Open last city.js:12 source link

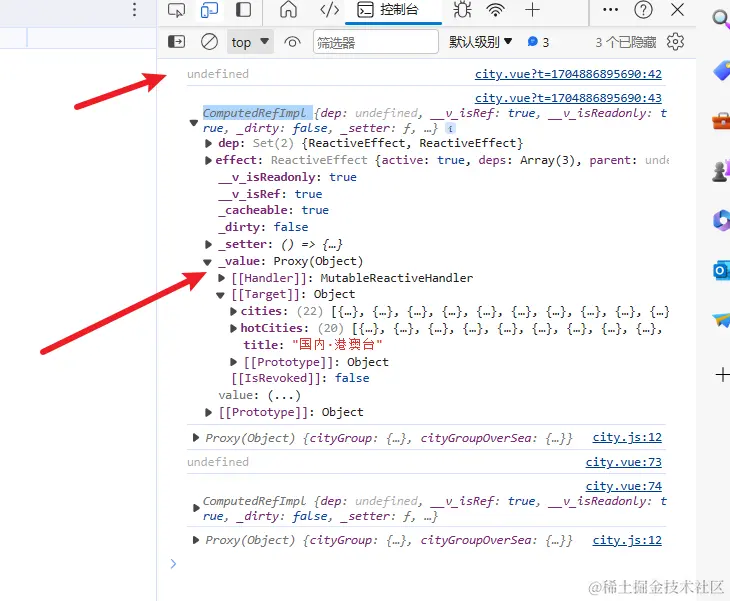tap(627, 540)
